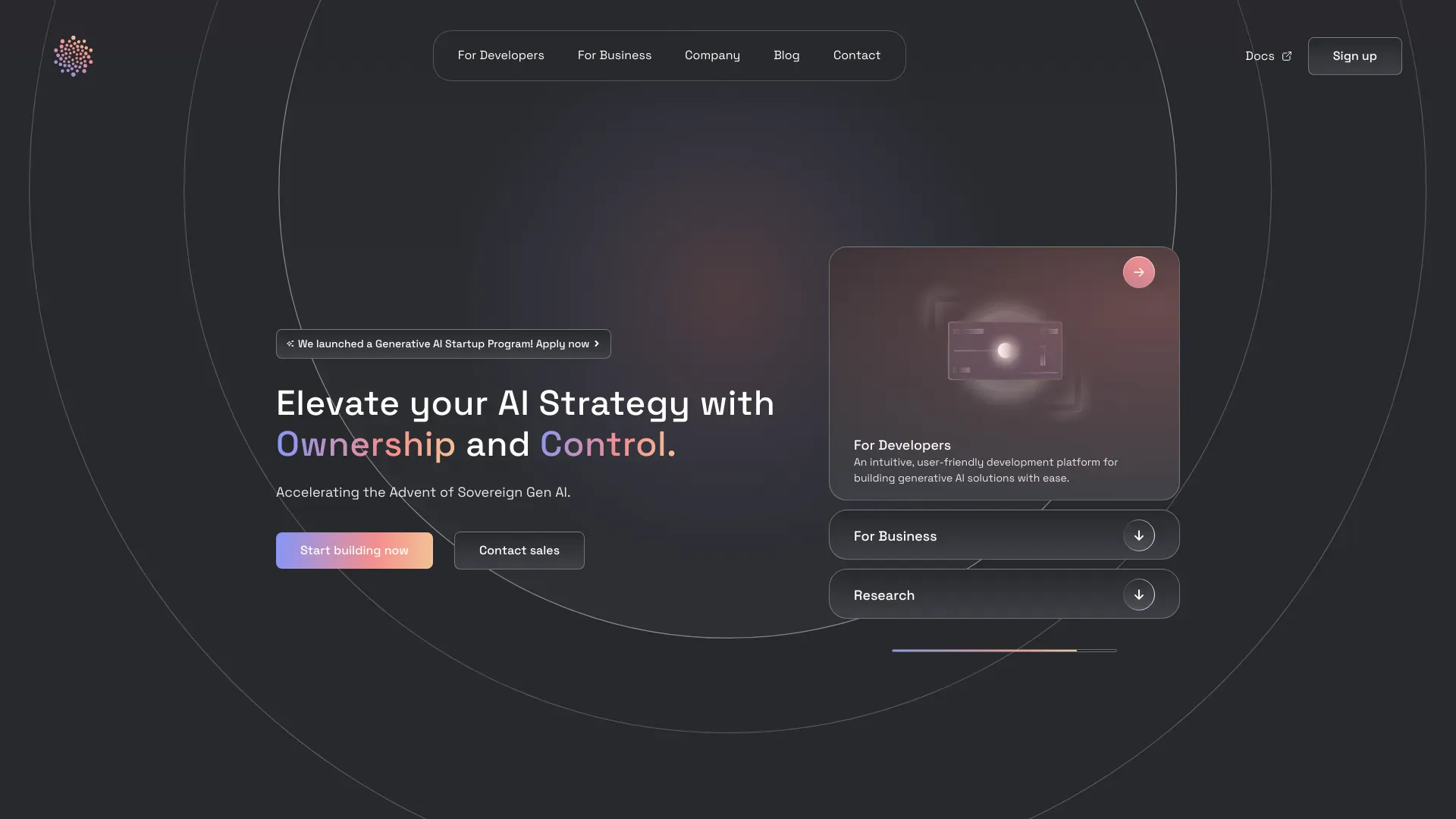Click the Sign up button
The image size is (1456, 819).
pos(1354,56)
